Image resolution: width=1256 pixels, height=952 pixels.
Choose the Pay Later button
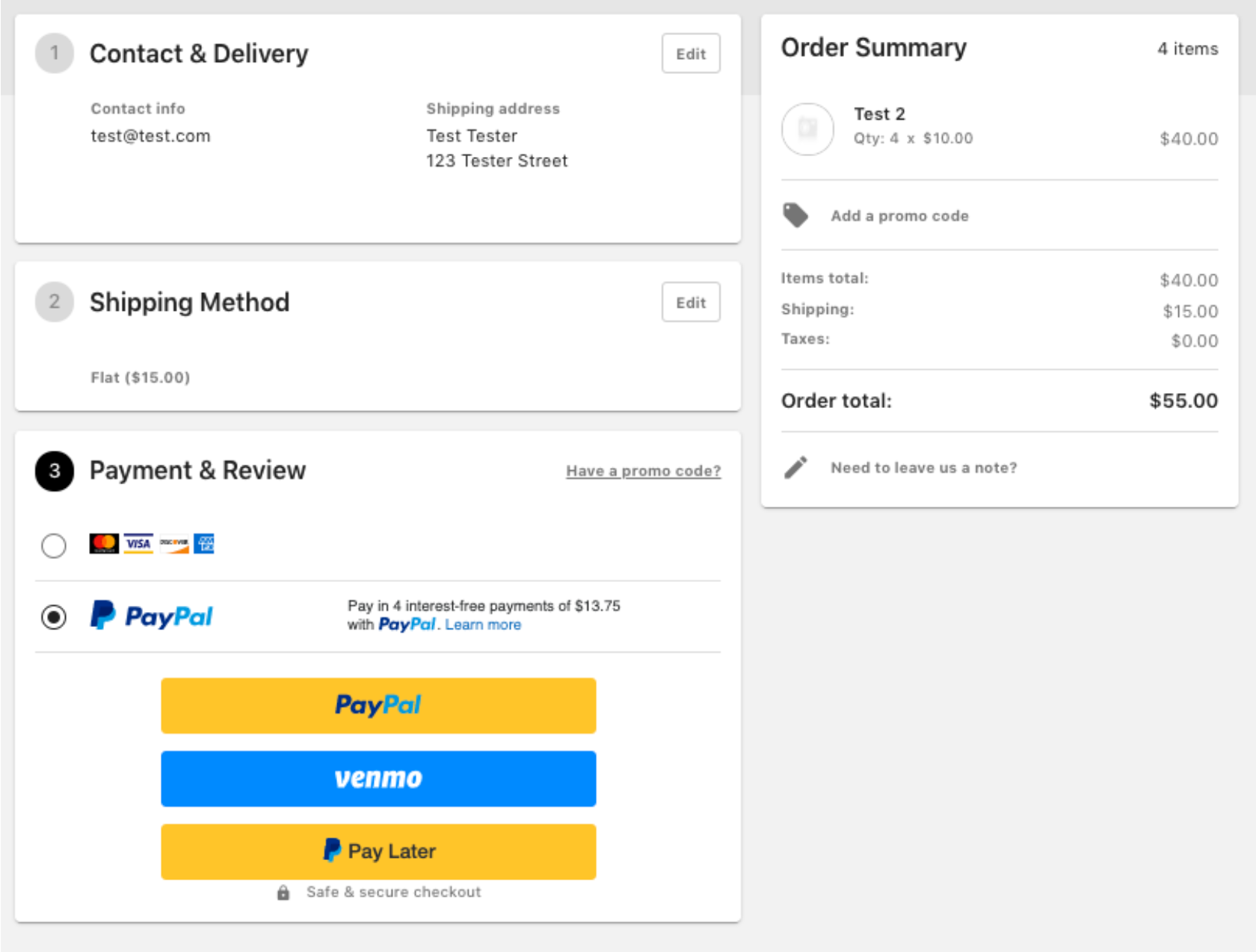(378, 851)
